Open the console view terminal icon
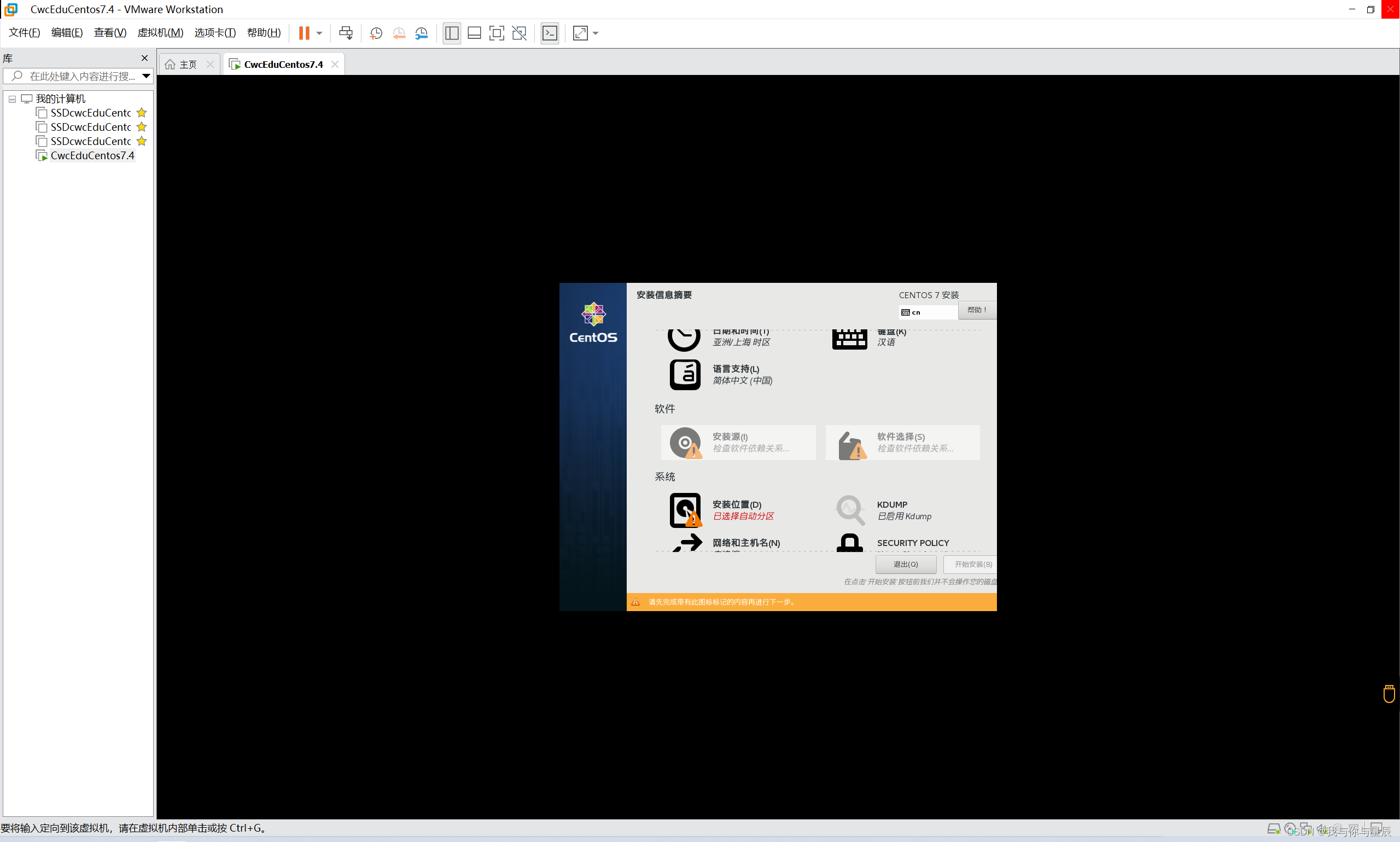 [550, 33]
